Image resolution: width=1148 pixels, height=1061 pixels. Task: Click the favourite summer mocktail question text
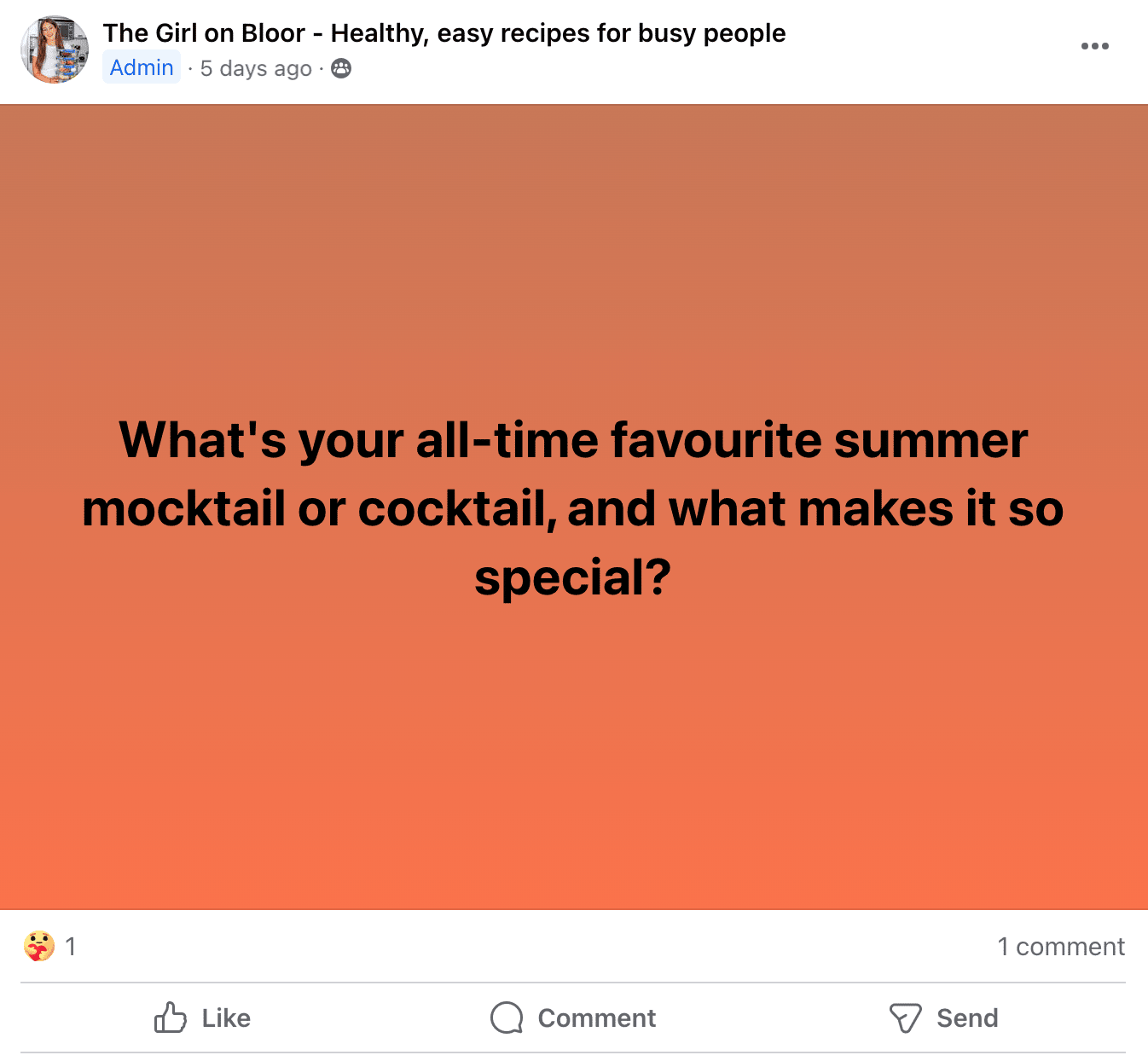pos(573,508)
